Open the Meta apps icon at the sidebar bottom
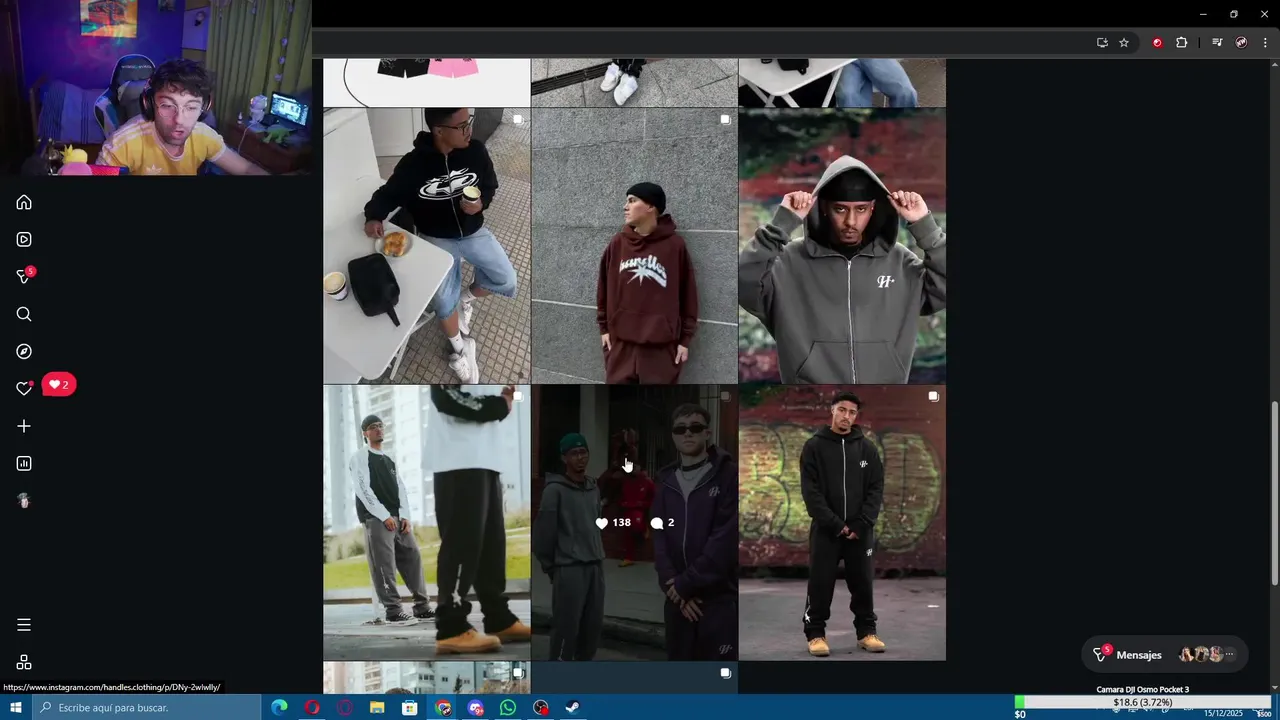 coord(24,662)
